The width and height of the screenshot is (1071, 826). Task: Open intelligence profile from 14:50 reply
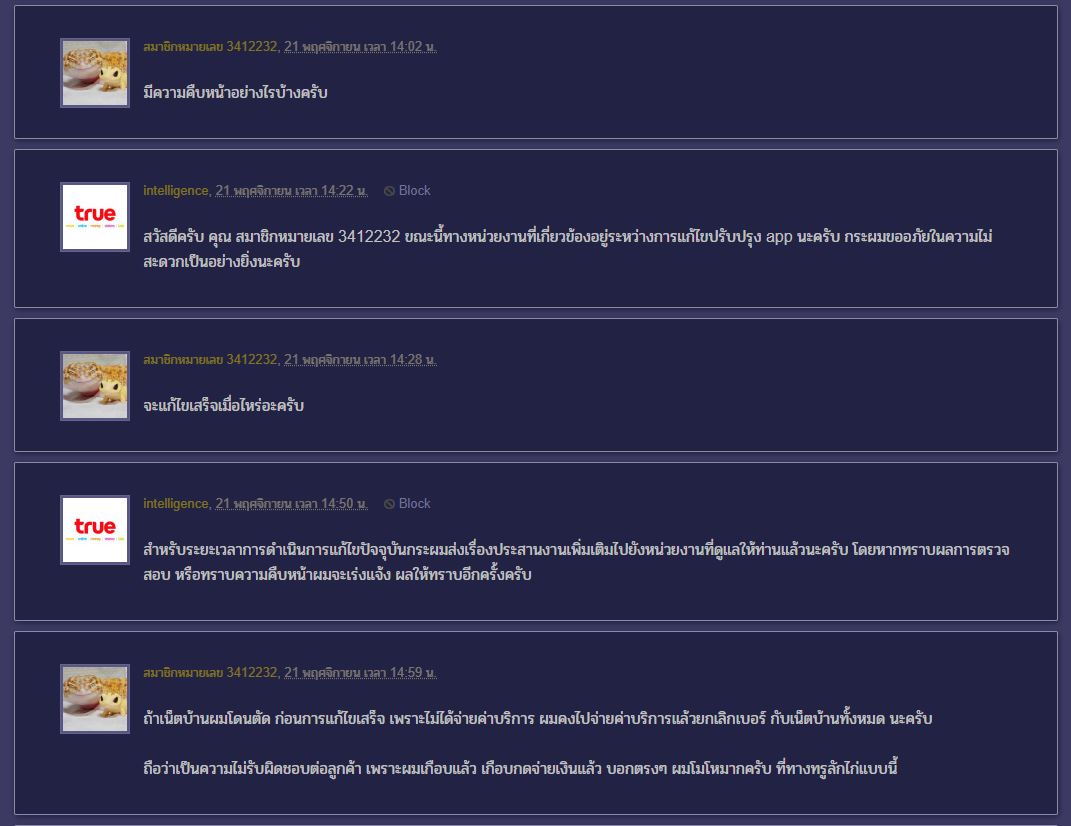[176, 504]
